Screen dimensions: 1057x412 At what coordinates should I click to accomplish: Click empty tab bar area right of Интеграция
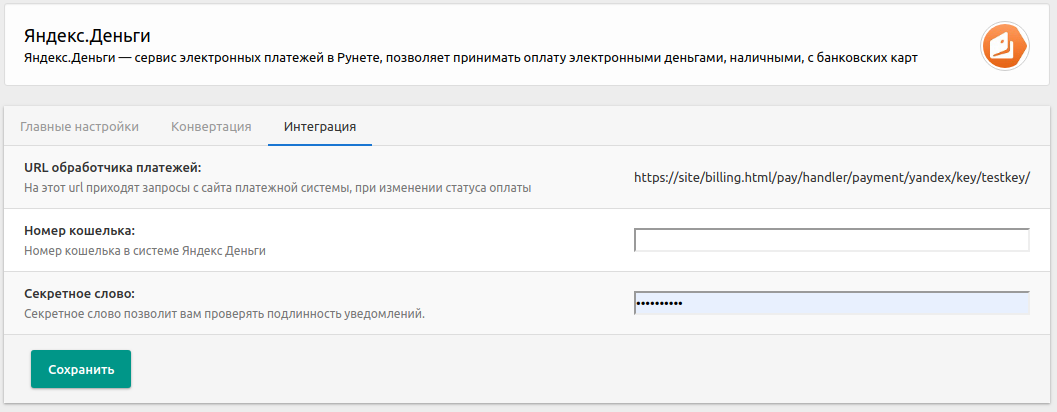click(700, 126)
